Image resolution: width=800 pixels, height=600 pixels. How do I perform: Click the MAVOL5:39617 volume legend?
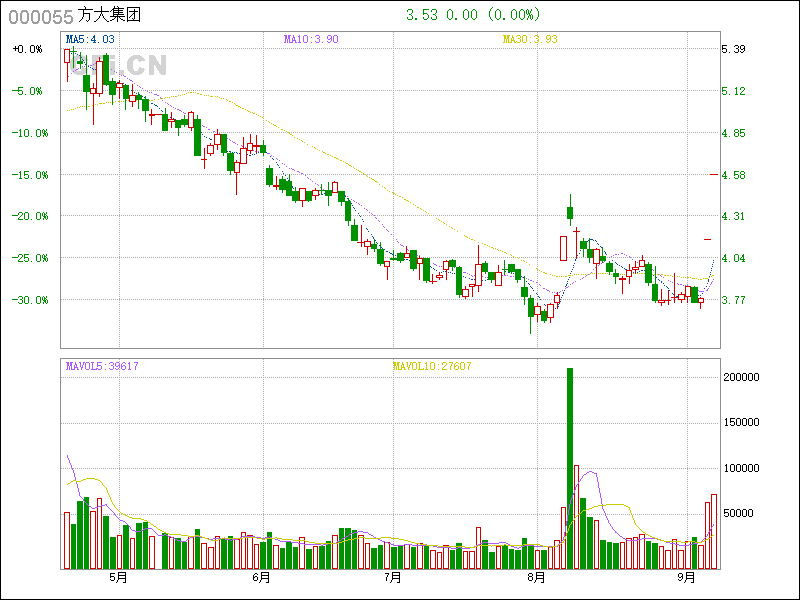pyautogui.click(x=102, y=366)
